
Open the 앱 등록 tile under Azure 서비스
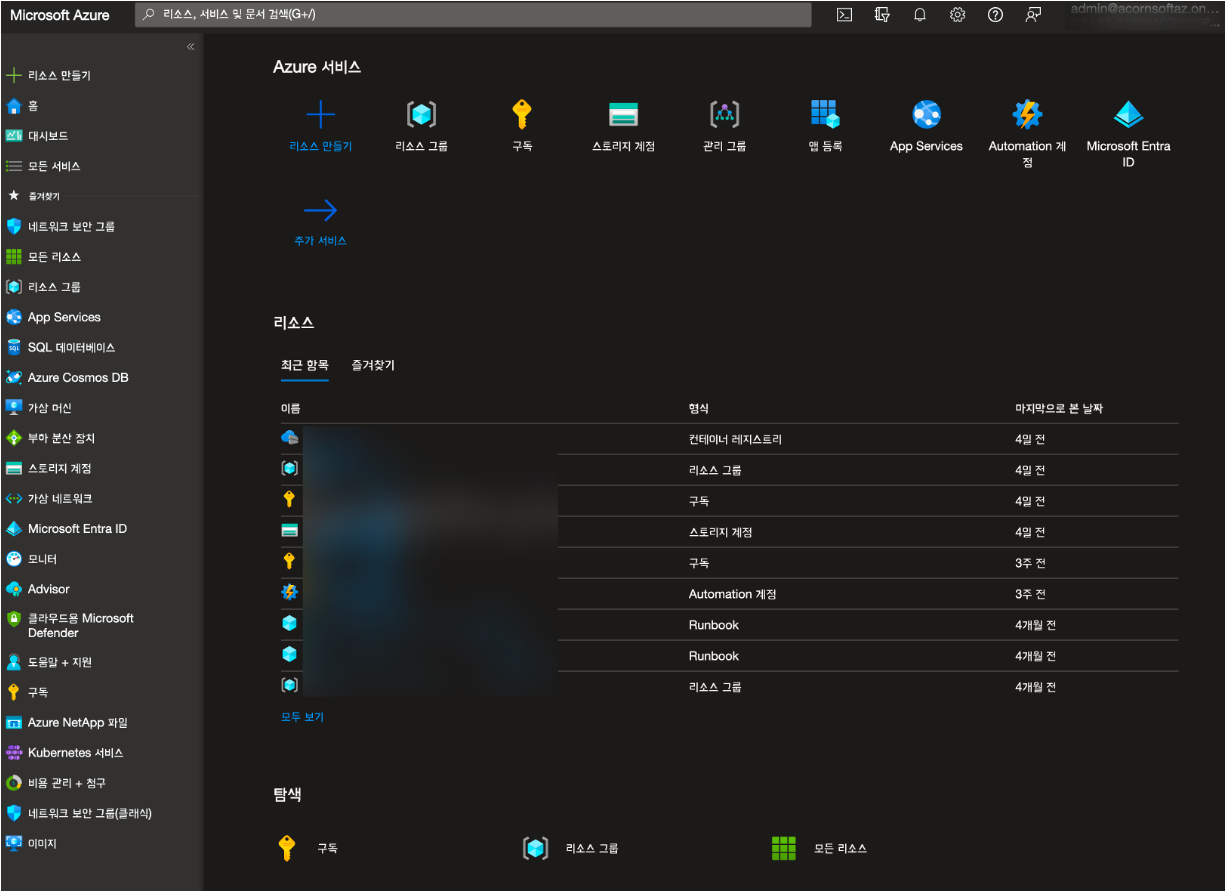pos(825,126)
